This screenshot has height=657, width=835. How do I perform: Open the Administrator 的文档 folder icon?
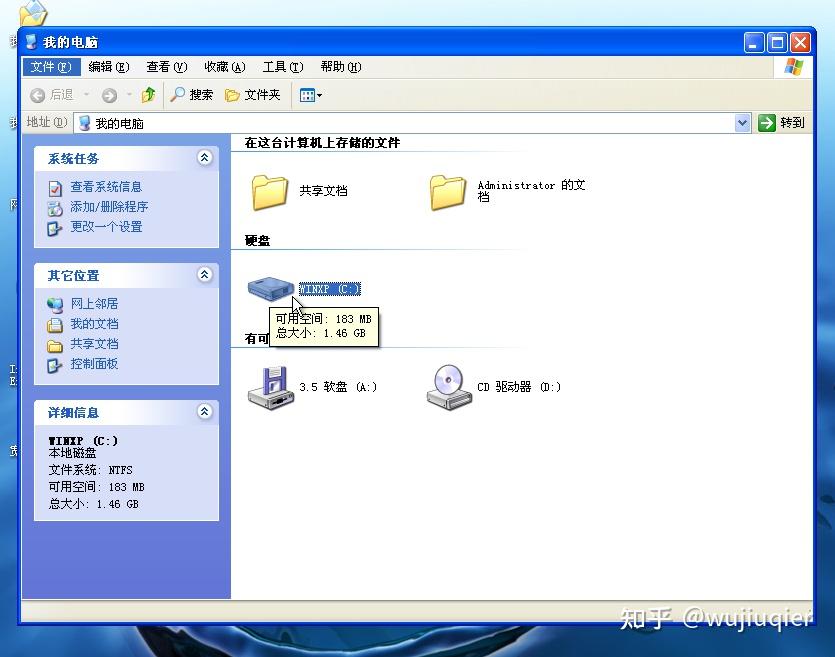pyautogui.click(x=447, y=192)
